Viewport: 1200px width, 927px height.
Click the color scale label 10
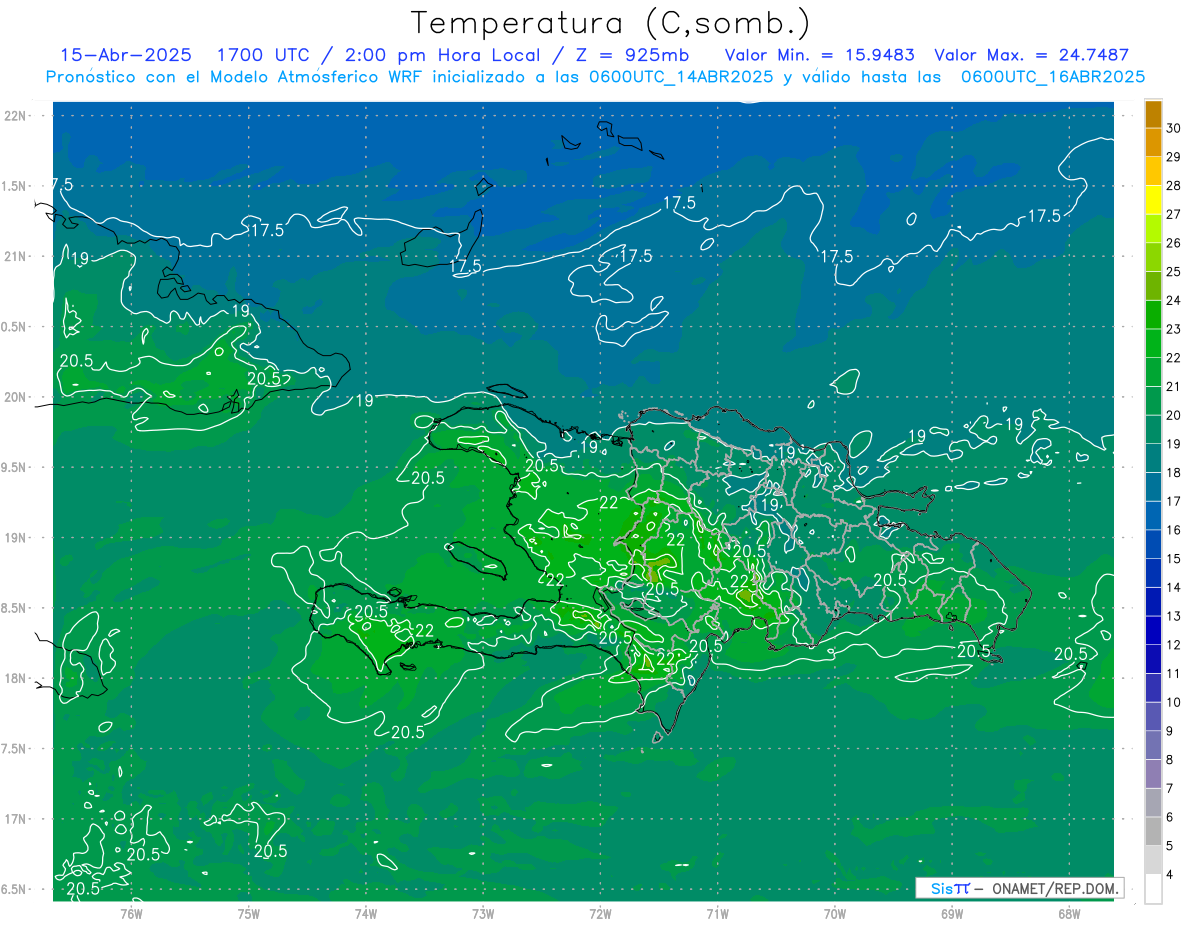(x=1174, y=702)
